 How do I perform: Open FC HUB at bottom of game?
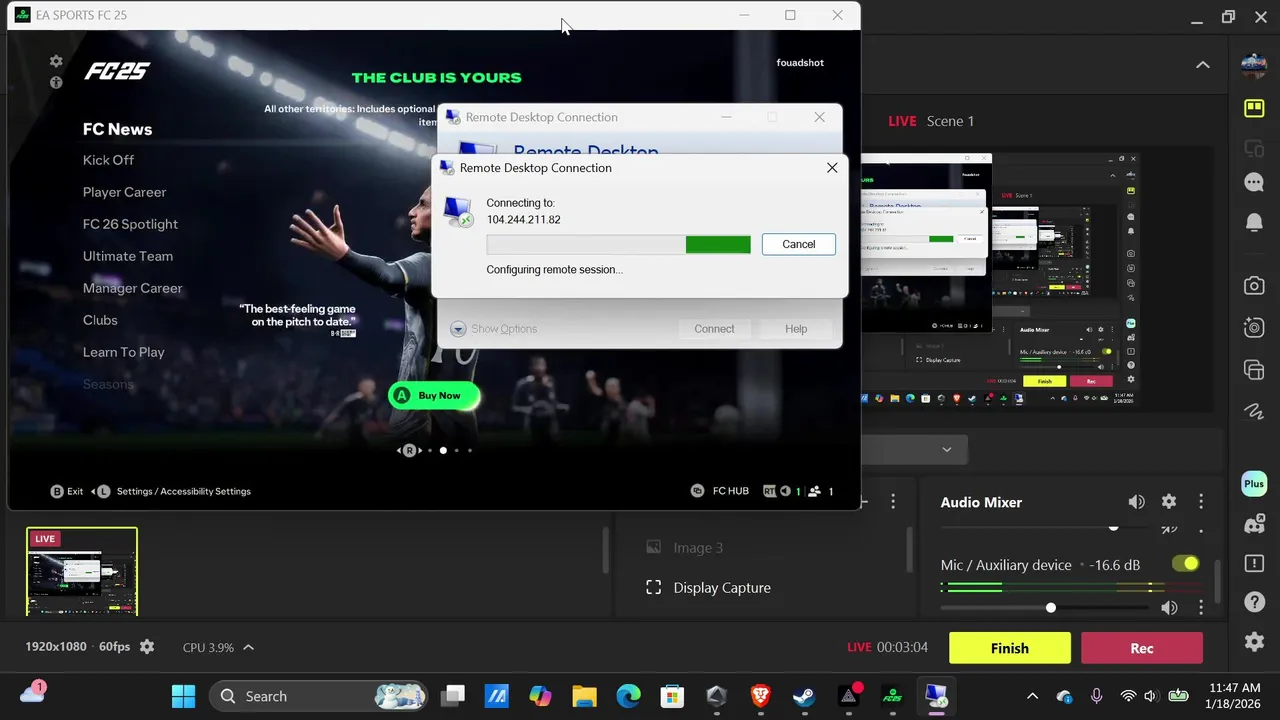point(719,491)
